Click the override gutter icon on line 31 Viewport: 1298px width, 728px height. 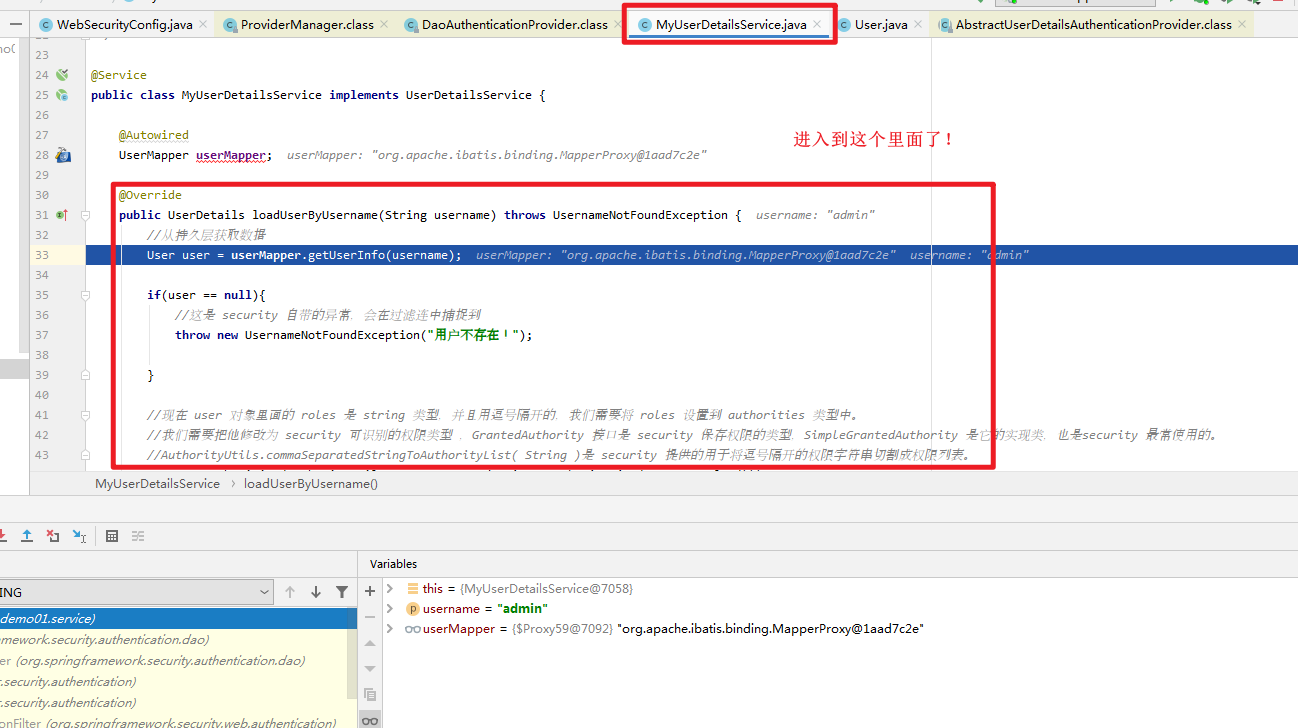(62, 214)
